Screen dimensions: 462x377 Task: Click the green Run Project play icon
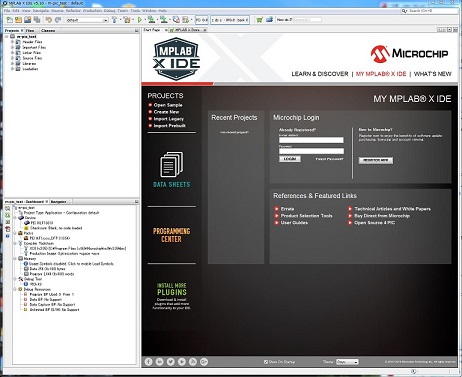pos(140,20)
